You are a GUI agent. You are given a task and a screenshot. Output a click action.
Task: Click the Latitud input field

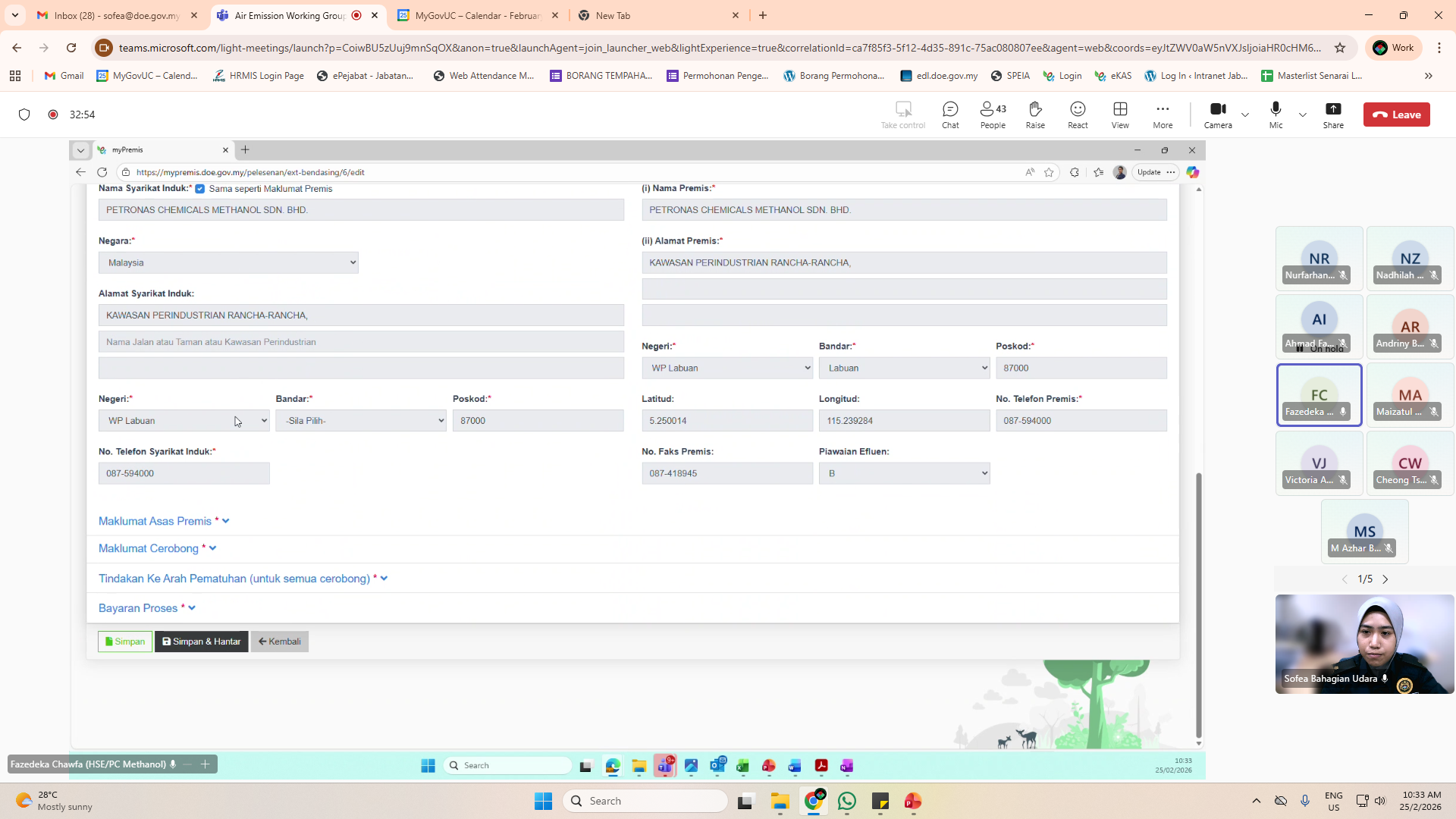[727, 421]
